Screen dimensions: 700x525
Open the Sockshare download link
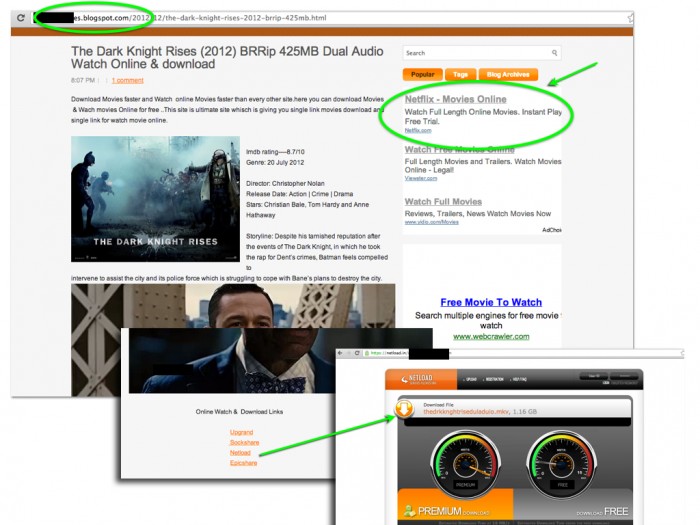244,442
